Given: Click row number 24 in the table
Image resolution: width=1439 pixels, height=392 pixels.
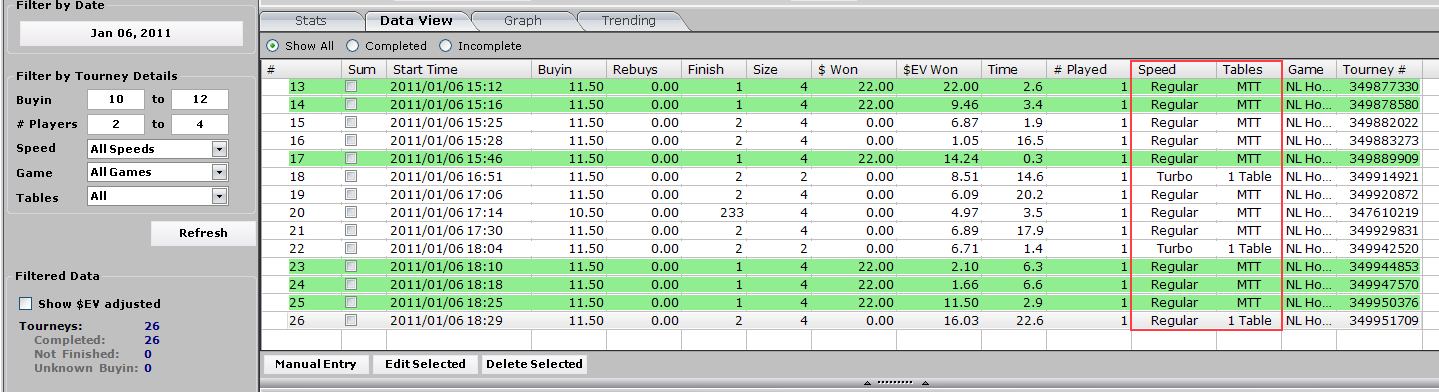Looking at the screenshot, I should point(298,285).
